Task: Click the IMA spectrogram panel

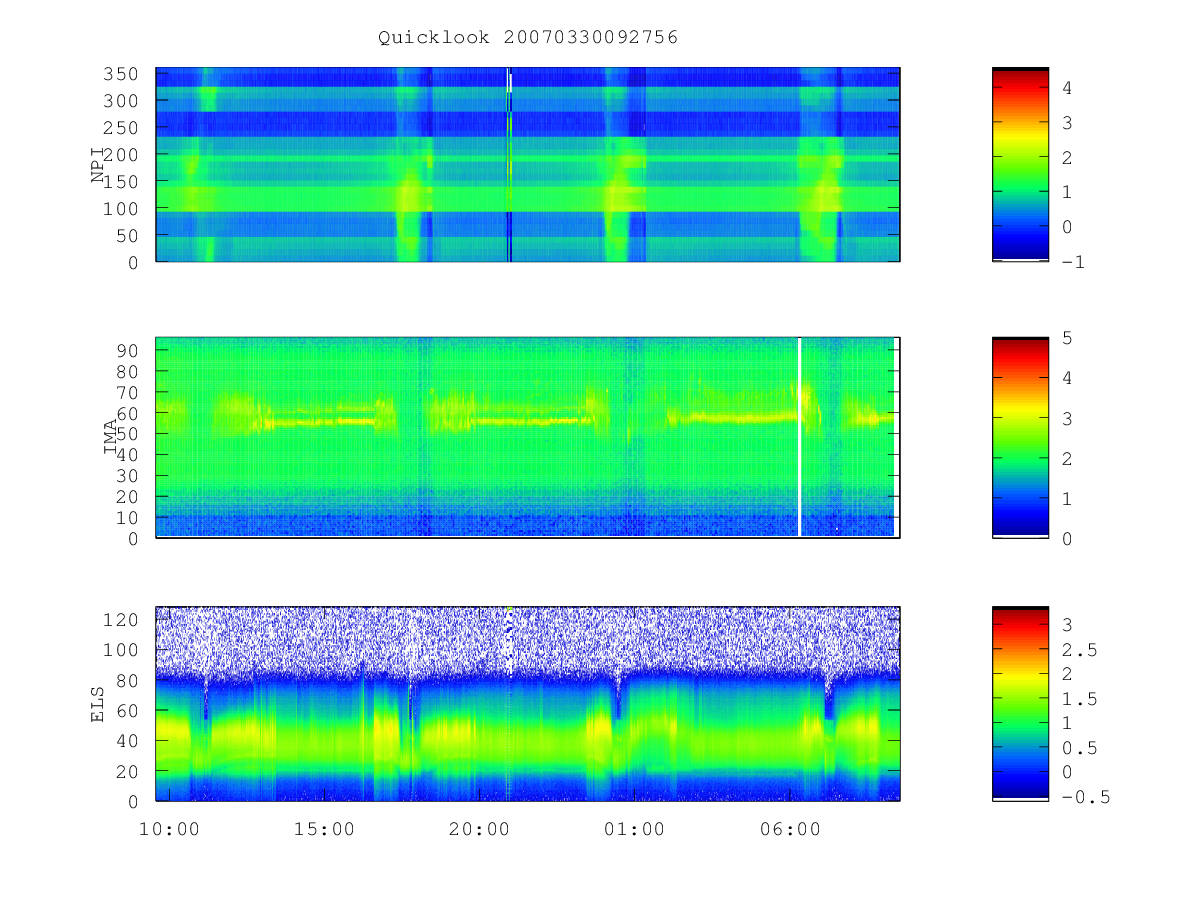Action: (528, 438)
